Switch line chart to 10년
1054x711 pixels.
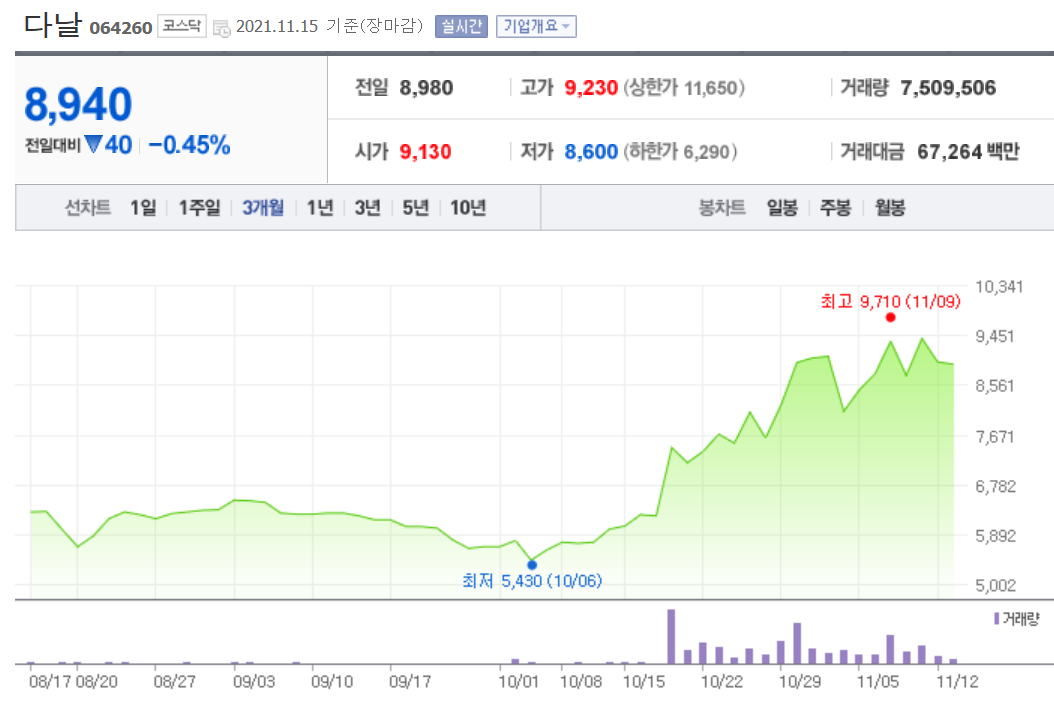tap(468, 208)
